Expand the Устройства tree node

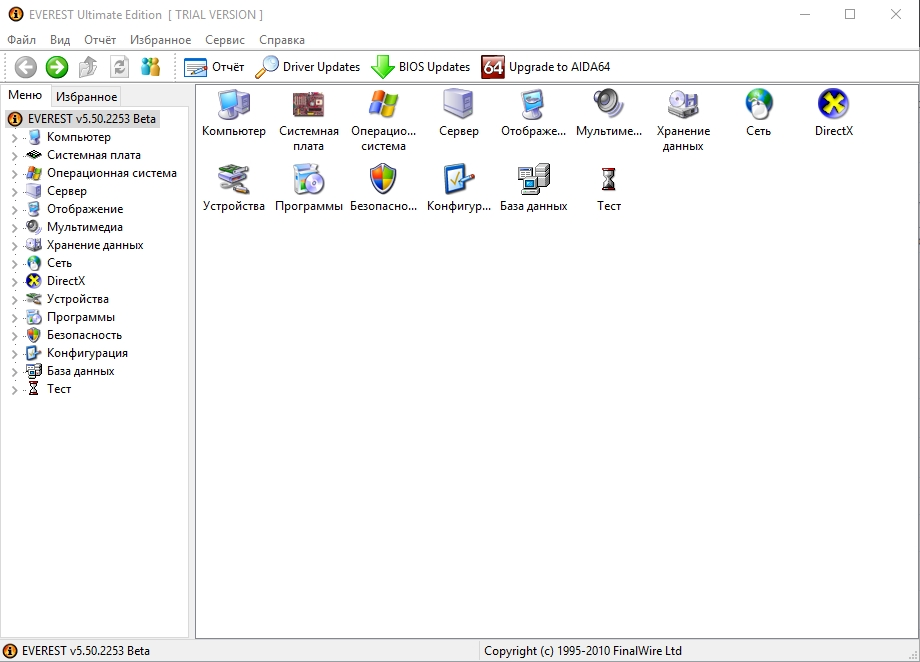15,299
